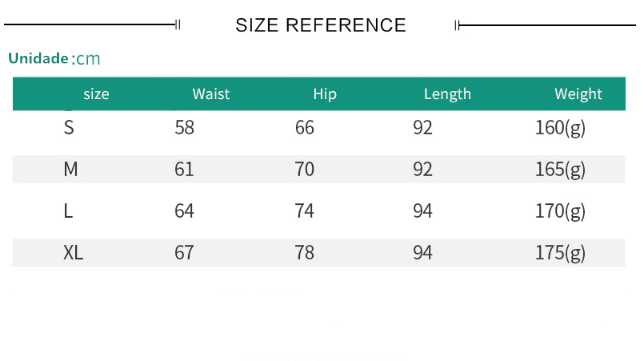The width and height of the screenshot is (643, 361).
Task: Click the weight value 165(g)
Action: (560, 169)
